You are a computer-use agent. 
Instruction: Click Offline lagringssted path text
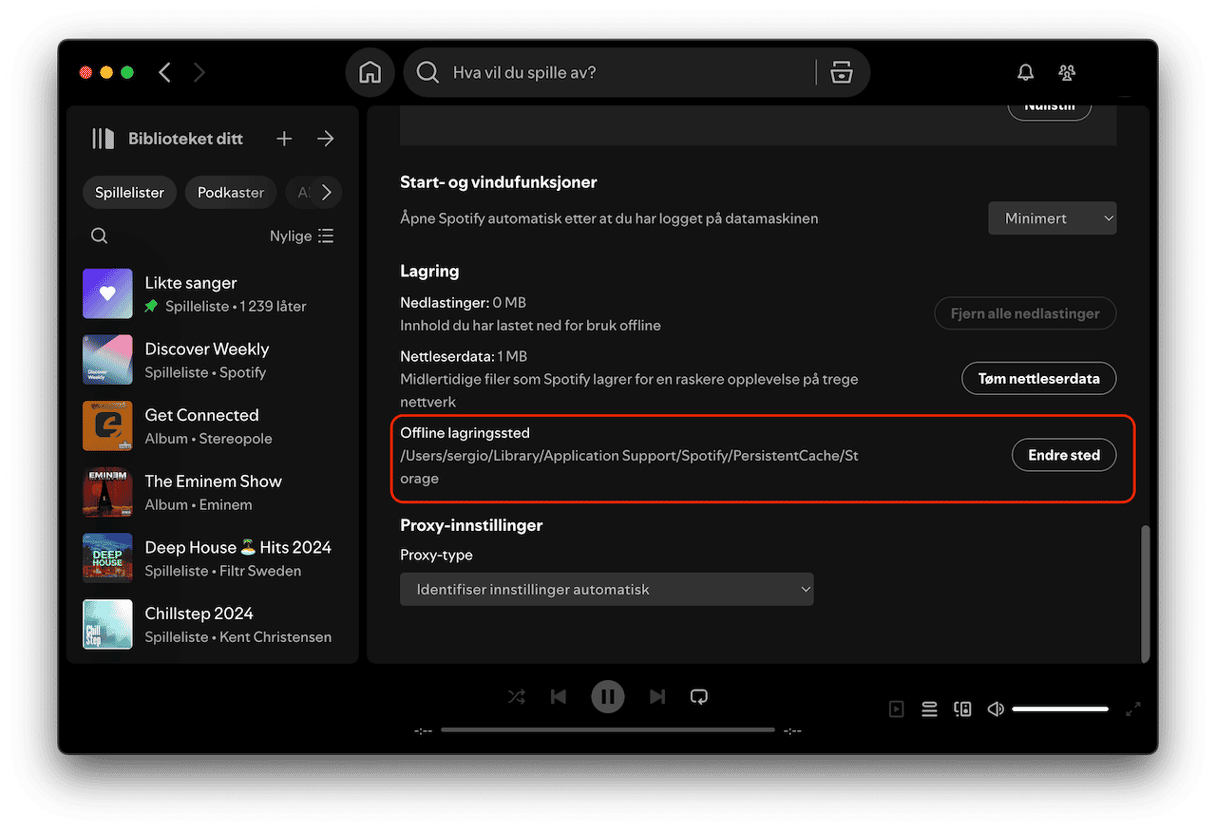629,467
